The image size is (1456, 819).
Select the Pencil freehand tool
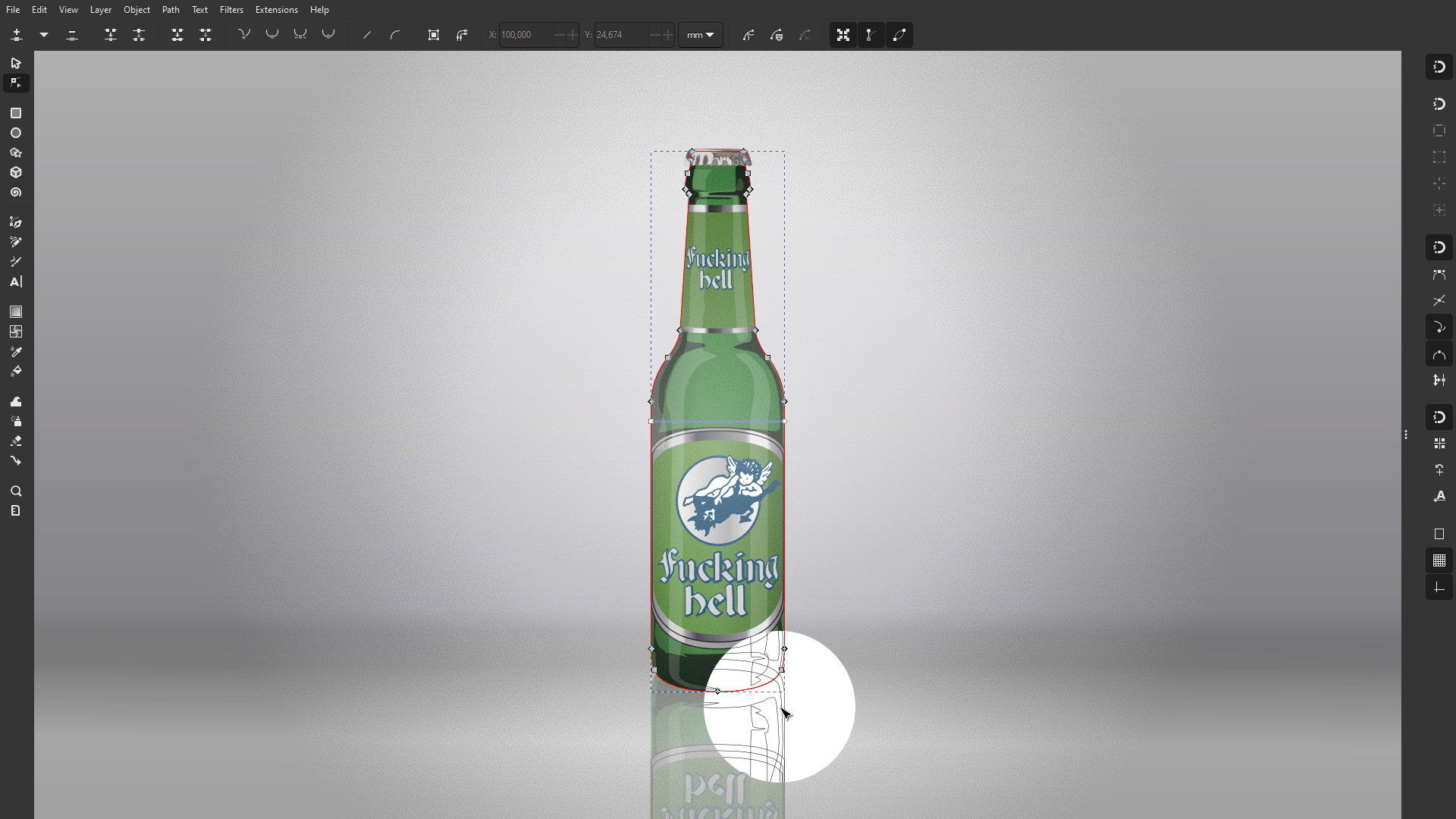[16, 242]
